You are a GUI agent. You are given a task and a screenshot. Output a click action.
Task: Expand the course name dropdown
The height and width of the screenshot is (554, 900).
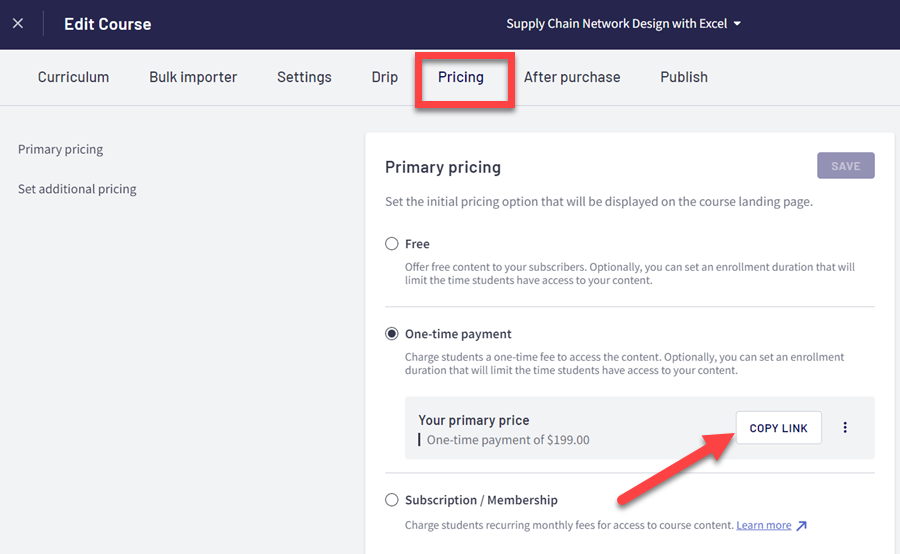[737, 24]
